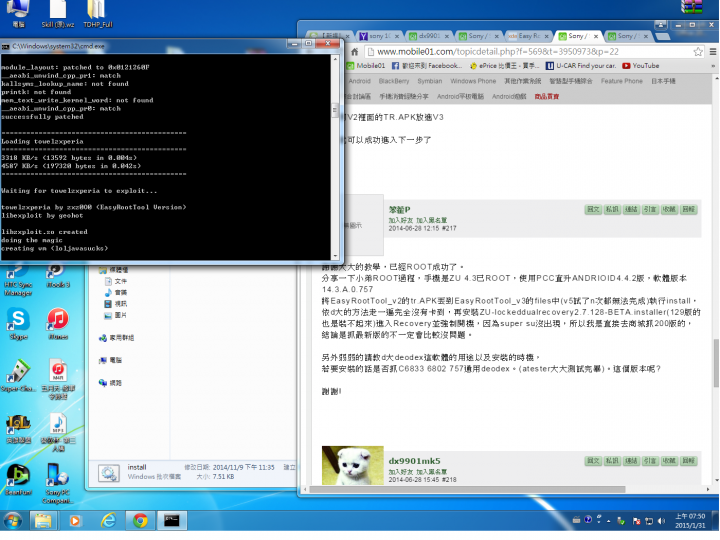Viewport: 720px width, 540px height.
Task: Open the HTC Sync Manager desktop shortcut
Action: tap(18, 280)
